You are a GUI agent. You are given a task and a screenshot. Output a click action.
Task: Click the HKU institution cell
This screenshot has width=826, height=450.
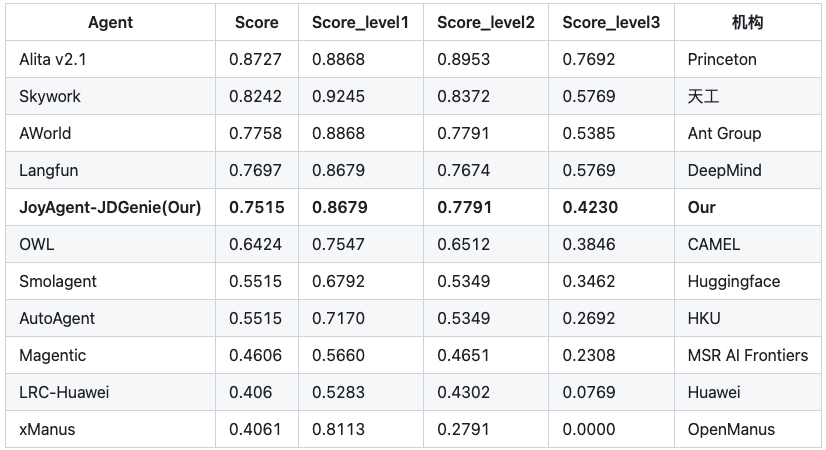pyautogui.click(x=747, y=318)
